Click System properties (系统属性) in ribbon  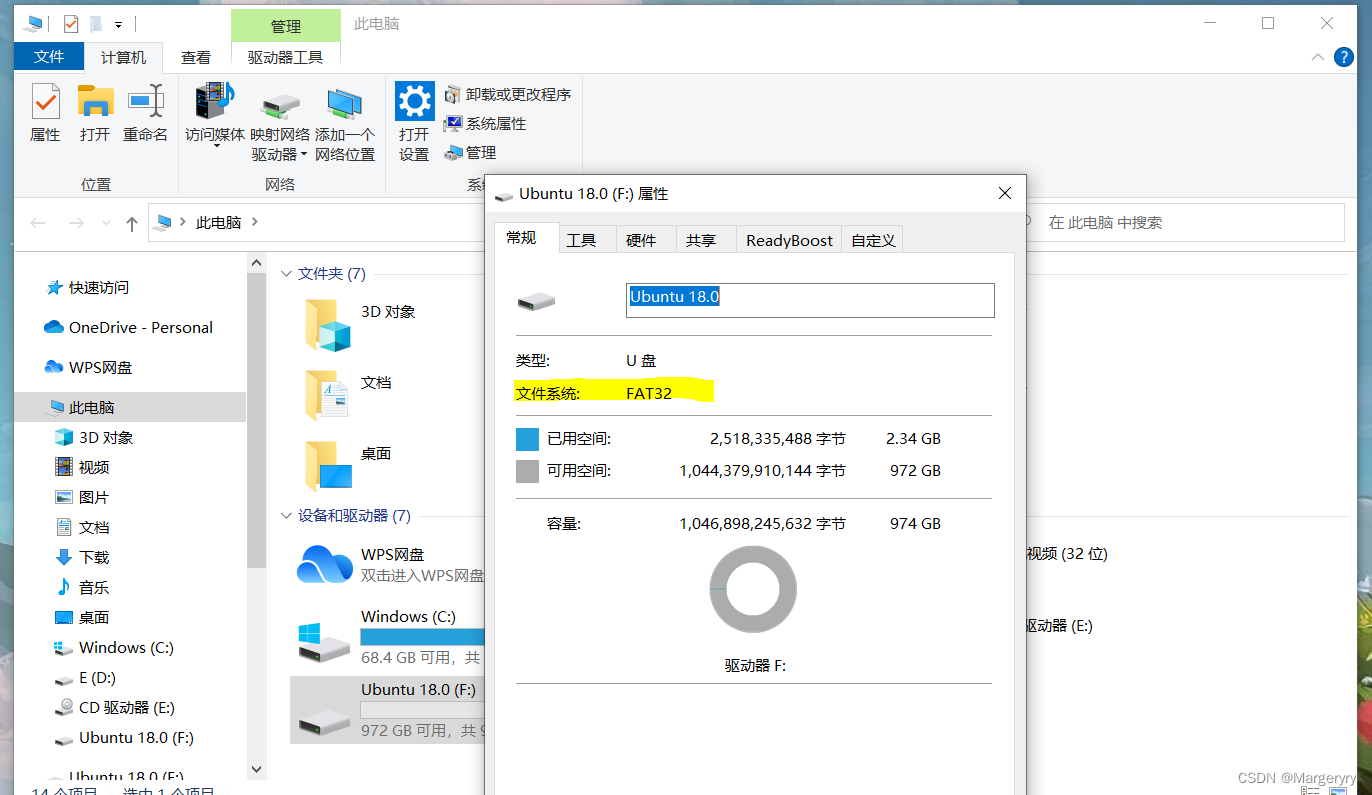tap(485, 123)
